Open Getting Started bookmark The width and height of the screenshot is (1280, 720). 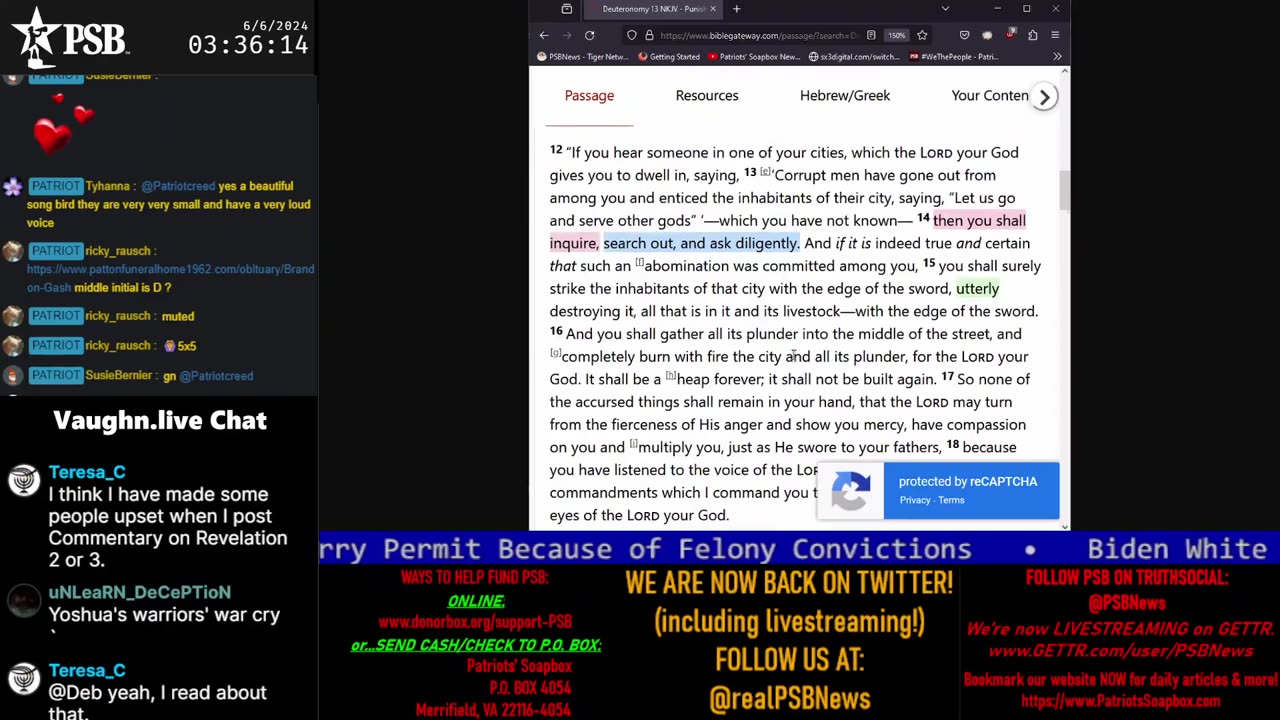(x=668, y=57)
